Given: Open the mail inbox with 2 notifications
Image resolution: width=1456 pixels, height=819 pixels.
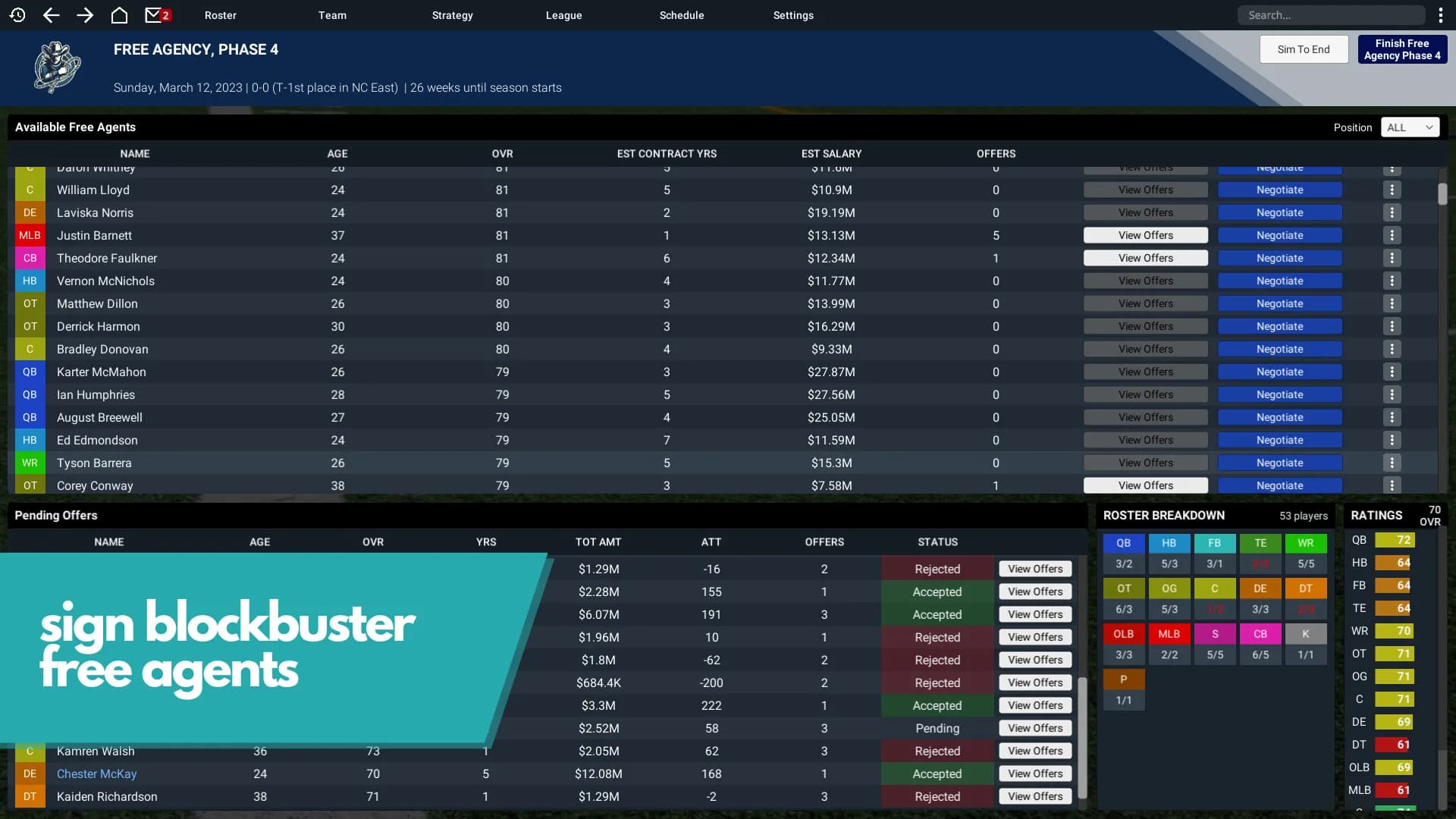Looking at the screenshot, I should (x=157, y=15).
